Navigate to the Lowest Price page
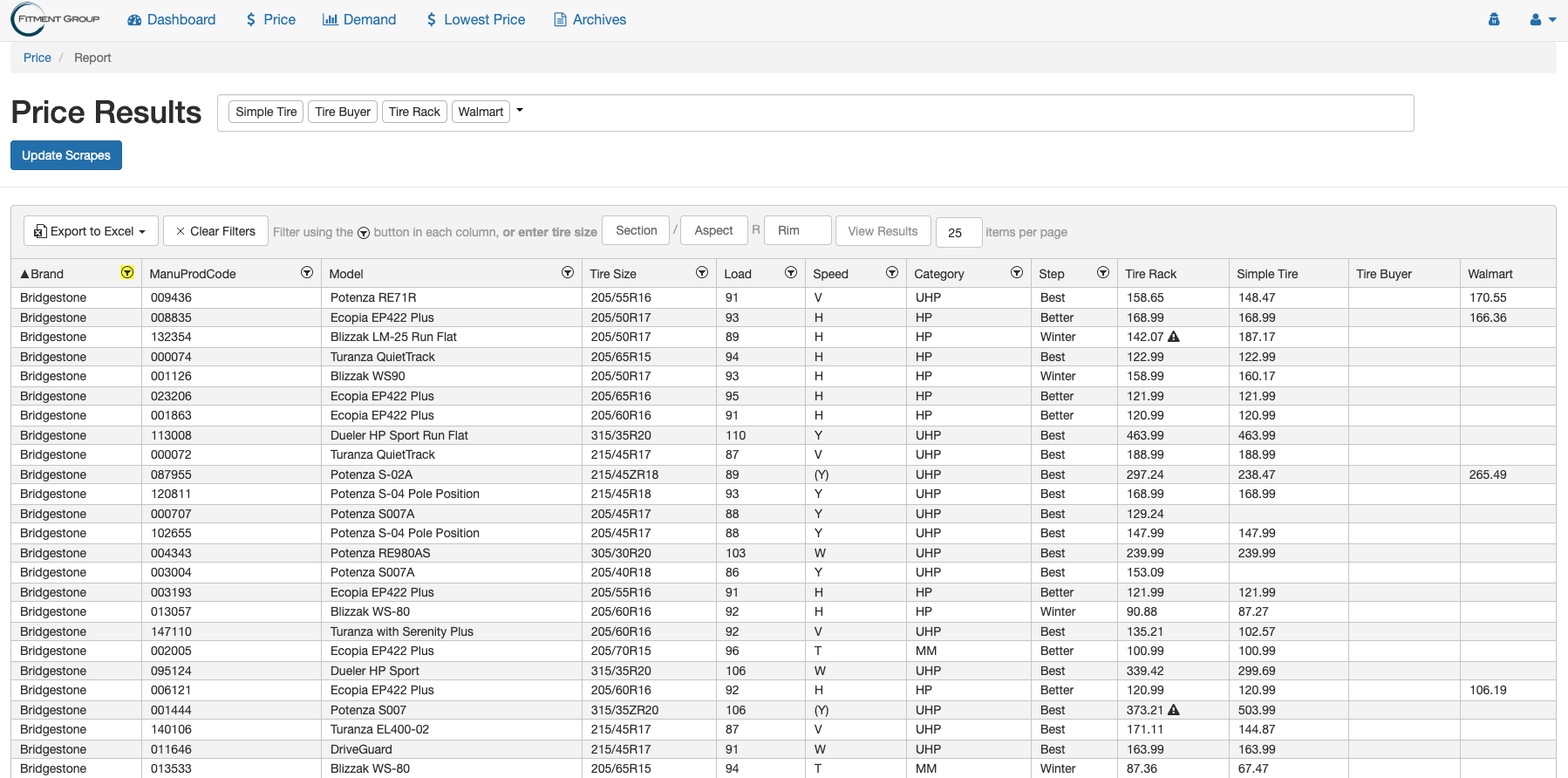Viewport: 1568px width, 778px height. pos(476,19)
